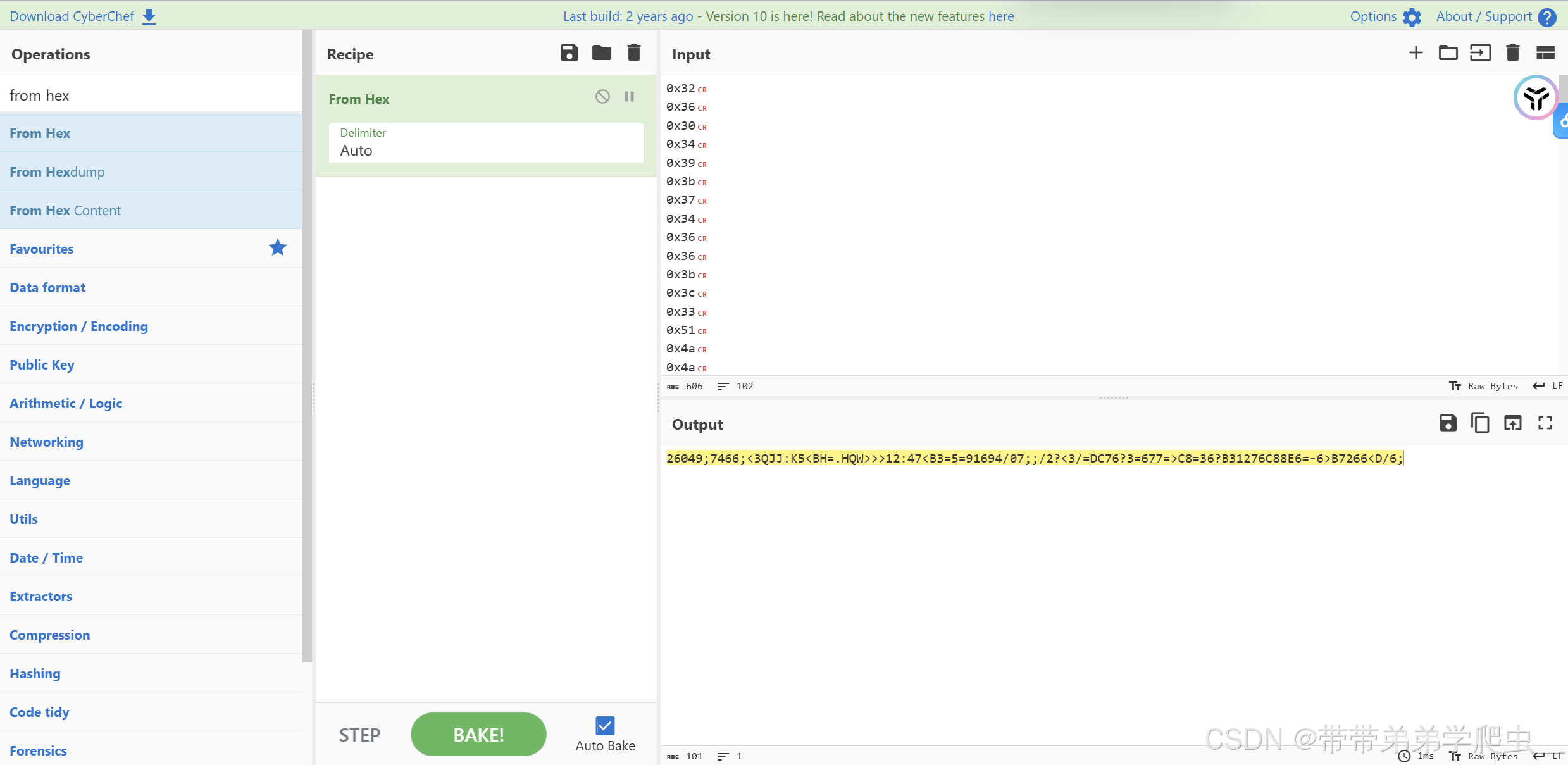The width and height of the screenshot is (1568, 765).
Task: Click the output character count 101
Action: (x=685, y=756)
